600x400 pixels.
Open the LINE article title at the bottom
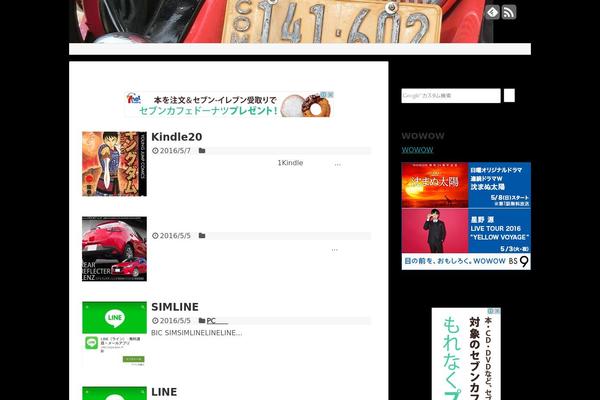(x=164, y=392)
